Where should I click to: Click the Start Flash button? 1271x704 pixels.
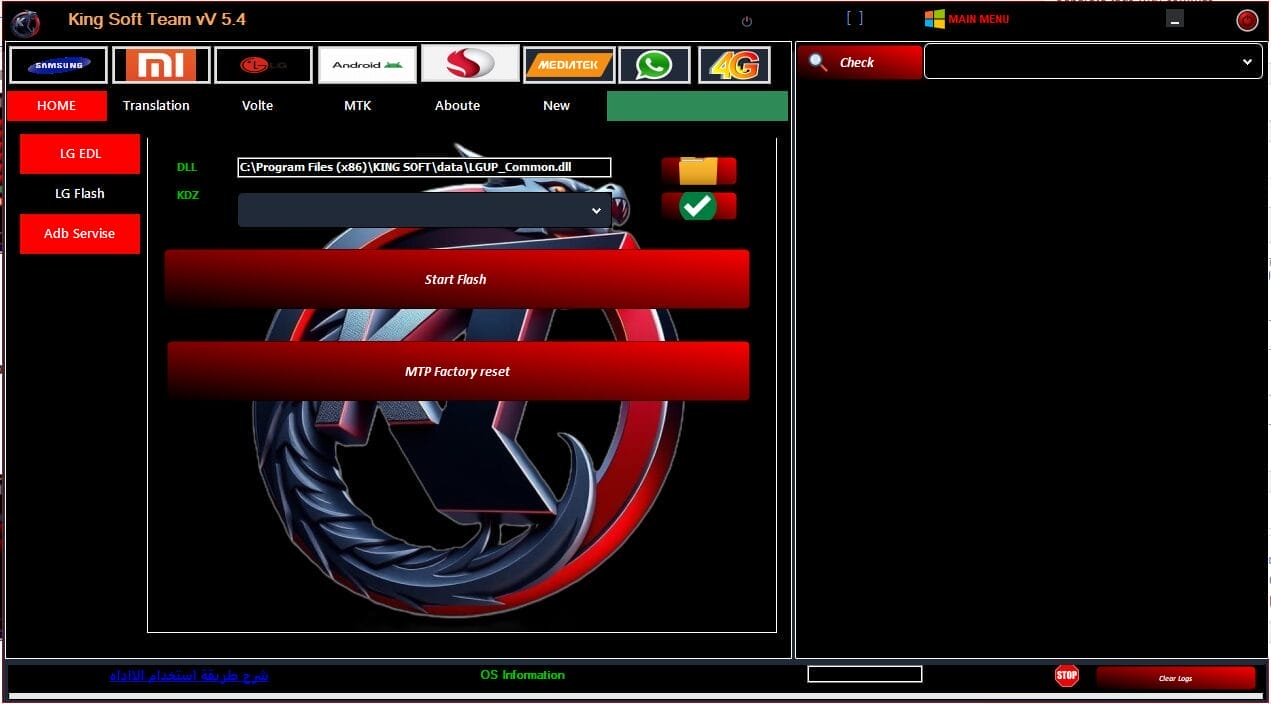tap(456, 279)
